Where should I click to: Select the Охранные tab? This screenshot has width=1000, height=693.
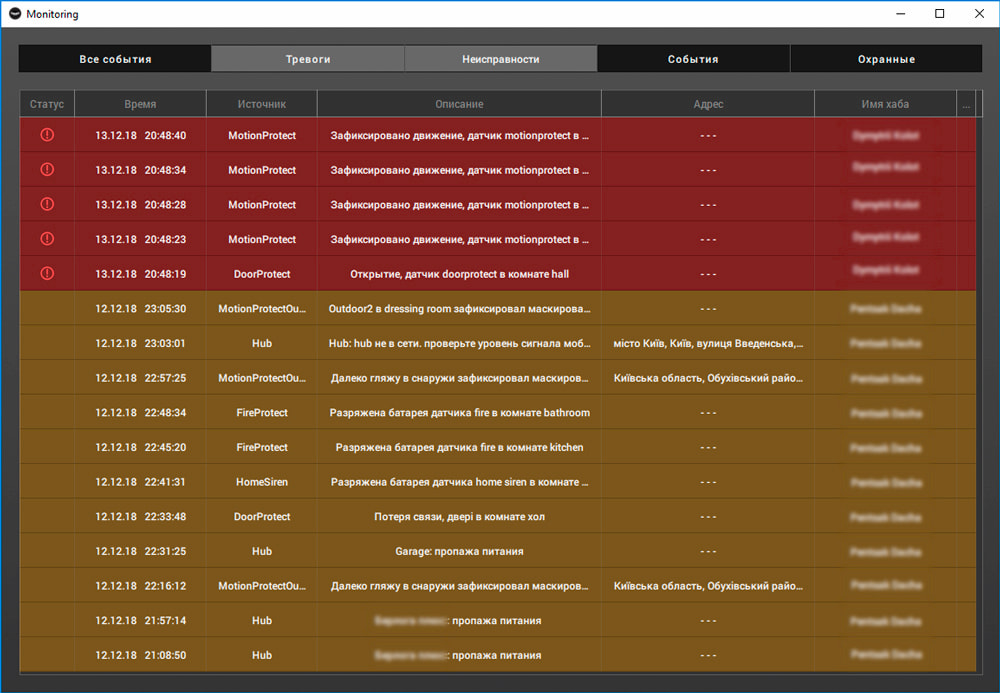click(886, 59)
